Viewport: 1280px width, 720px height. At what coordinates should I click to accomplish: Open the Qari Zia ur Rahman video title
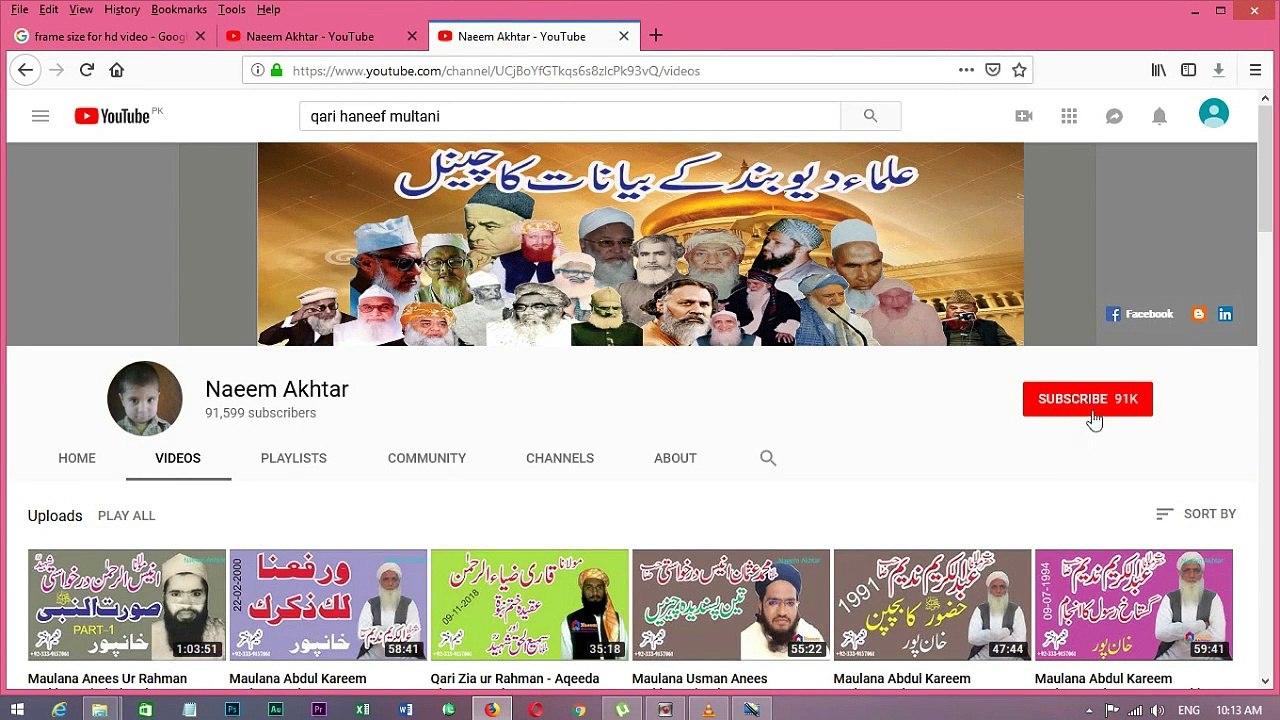tap(515, 679)
